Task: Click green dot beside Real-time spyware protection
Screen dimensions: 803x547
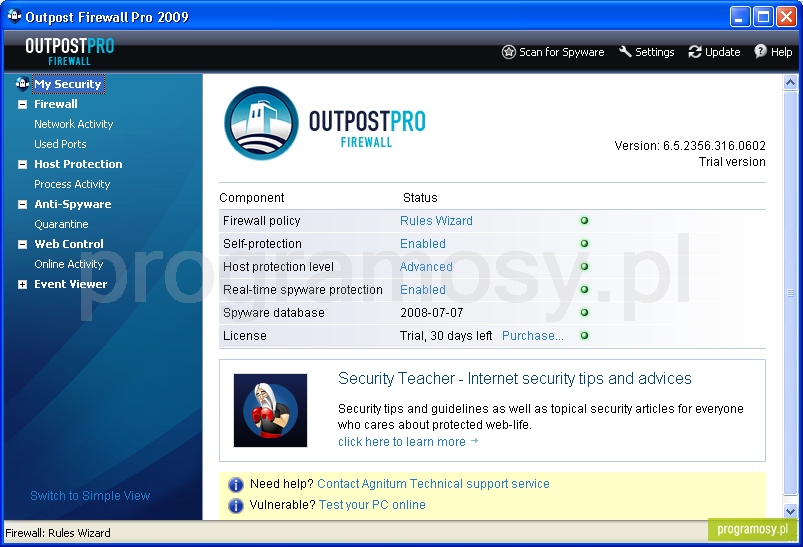Action: (584, 289)
